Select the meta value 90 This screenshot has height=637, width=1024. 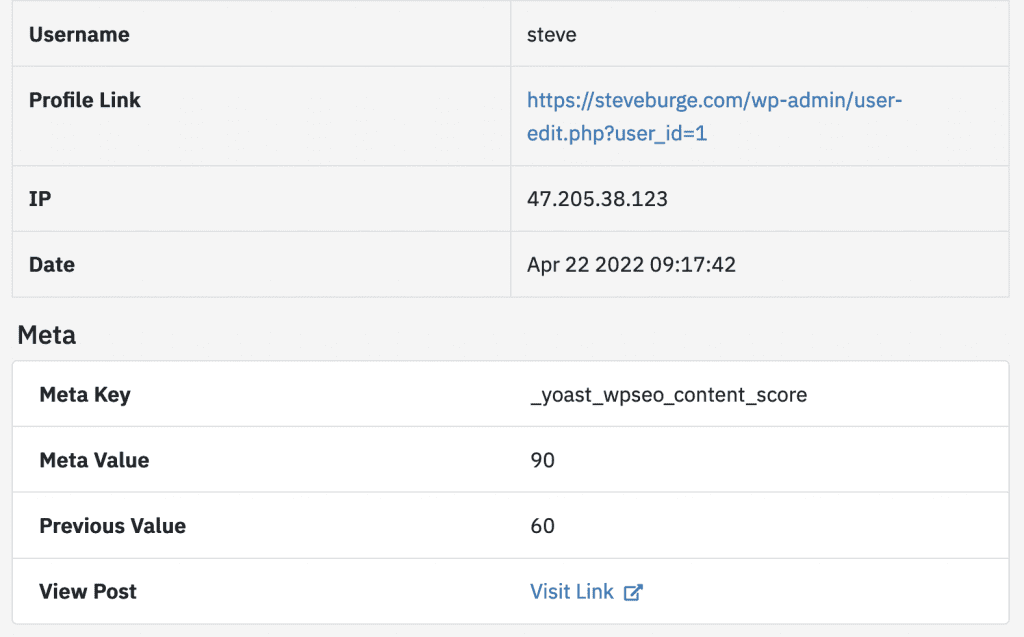click(542, 460)
